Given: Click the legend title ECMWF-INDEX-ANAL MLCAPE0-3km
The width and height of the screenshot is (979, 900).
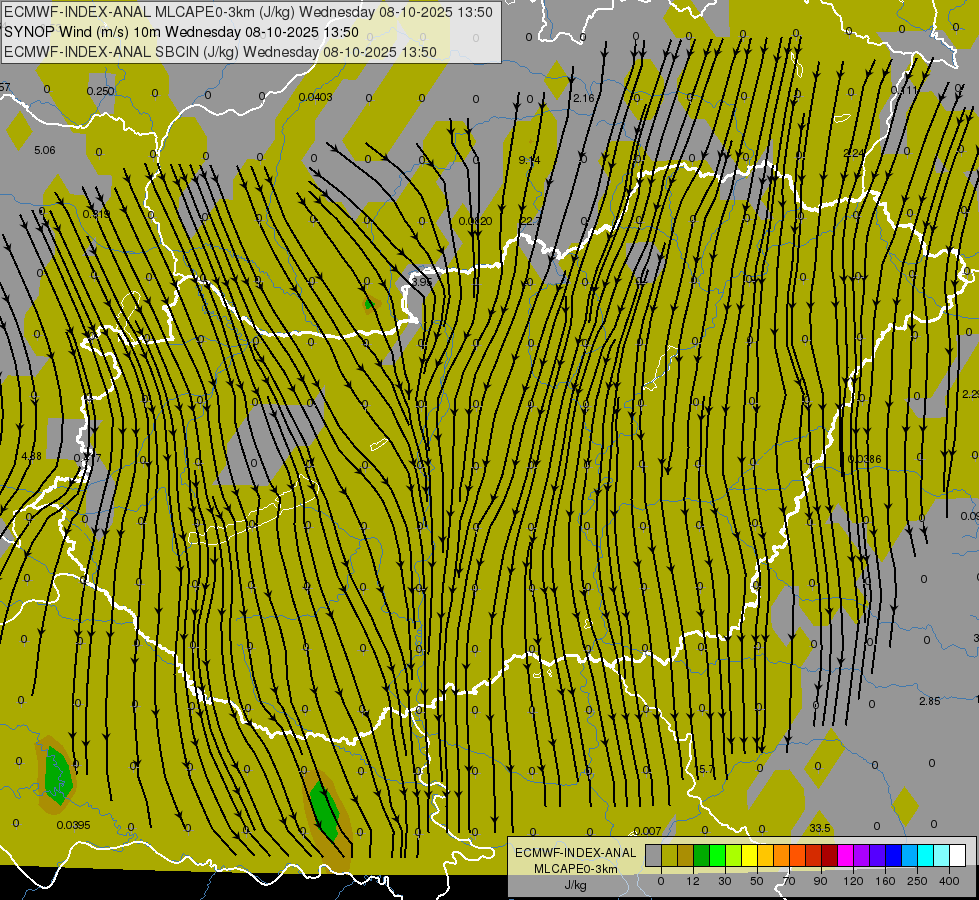Looking at the screenshot, I should 575,860.
